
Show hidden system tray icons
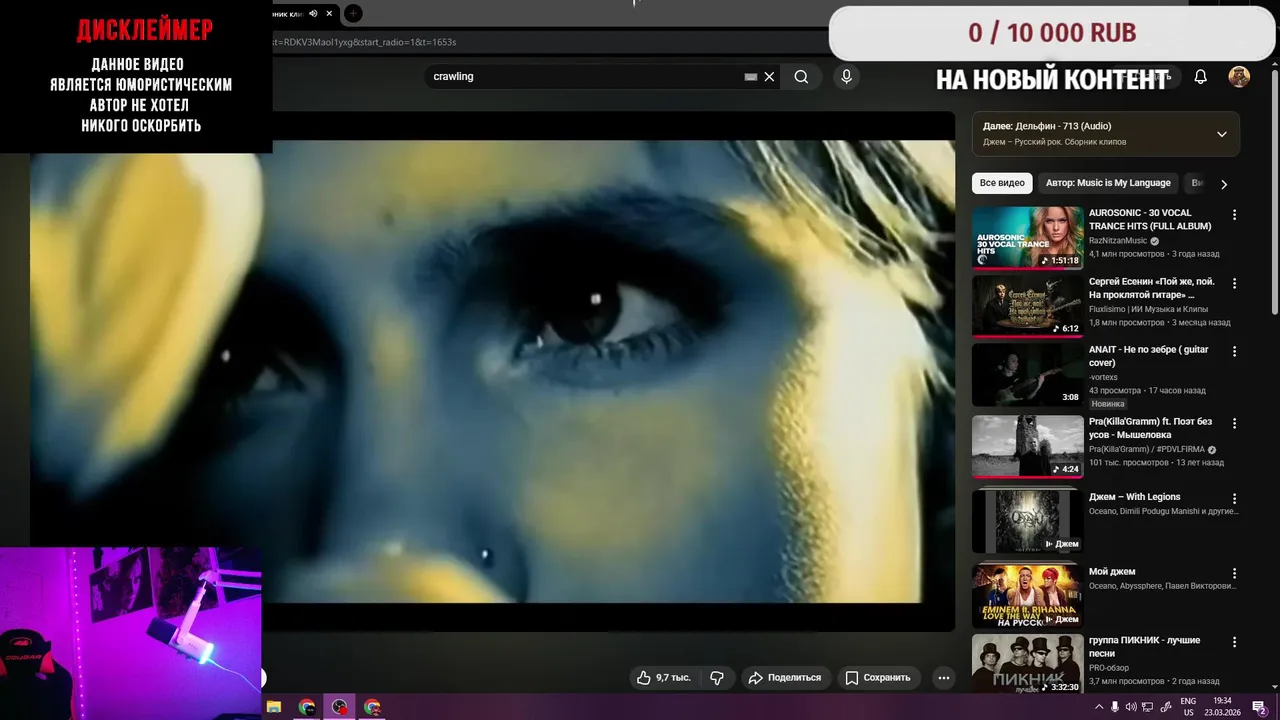[x=1100, y=707]
